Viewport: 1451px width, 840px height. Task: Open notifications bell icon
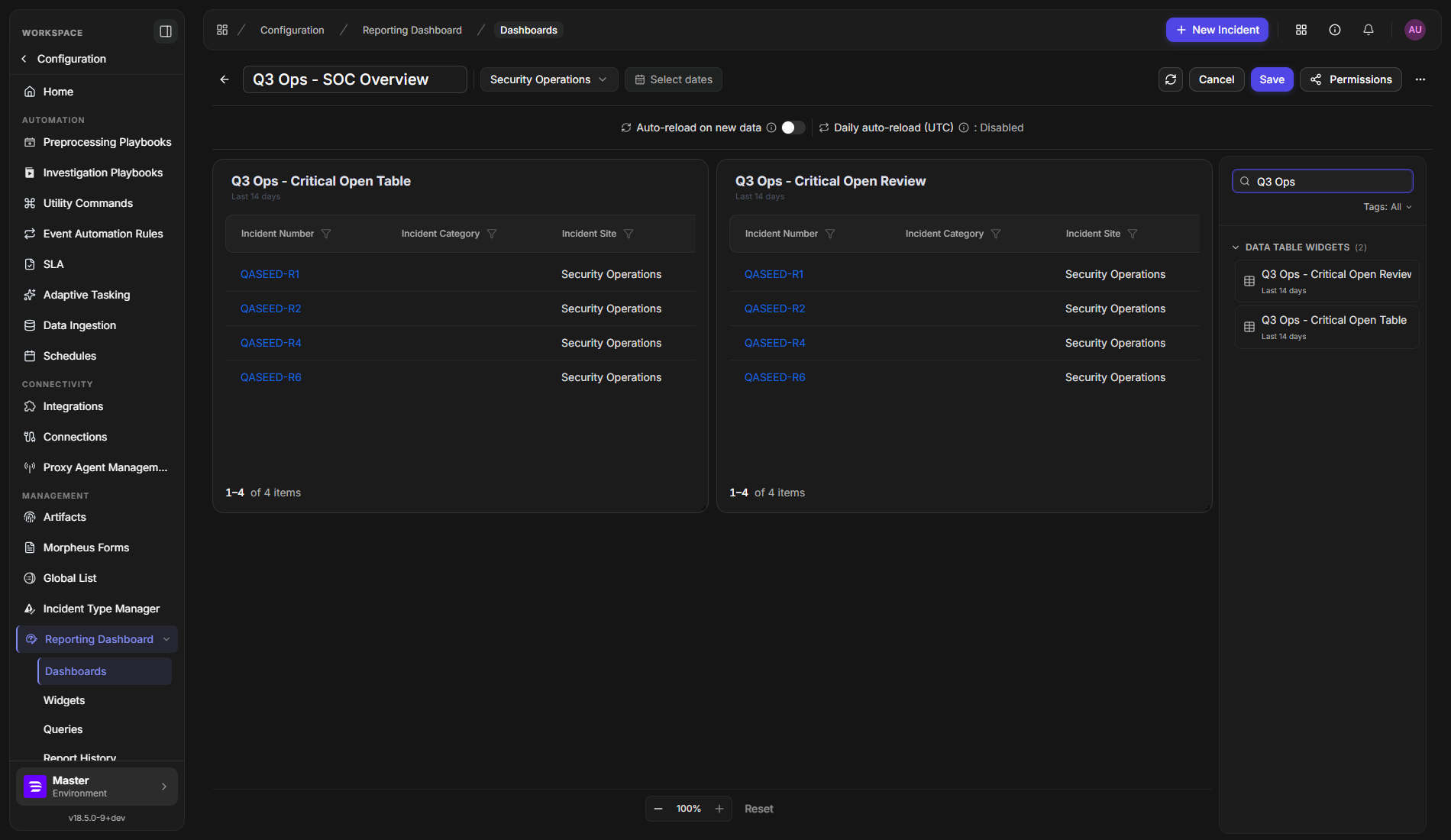(1369, 30)
